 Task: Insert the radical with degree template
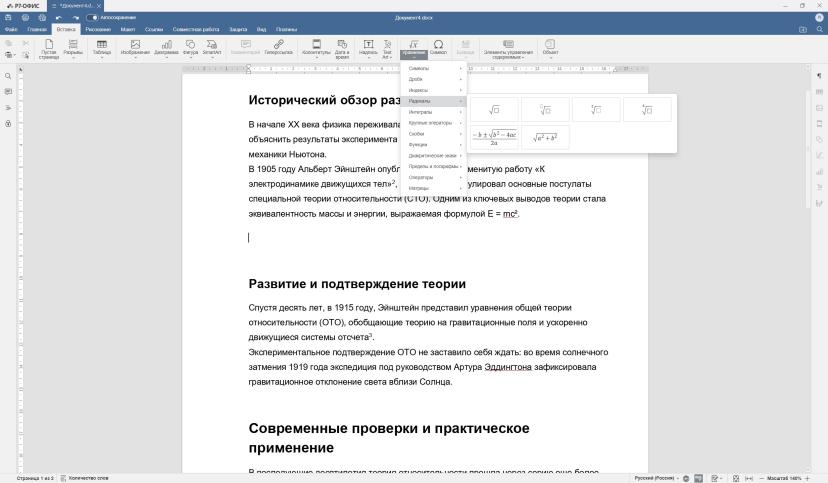pyautogui.click(x=545, y=110)
